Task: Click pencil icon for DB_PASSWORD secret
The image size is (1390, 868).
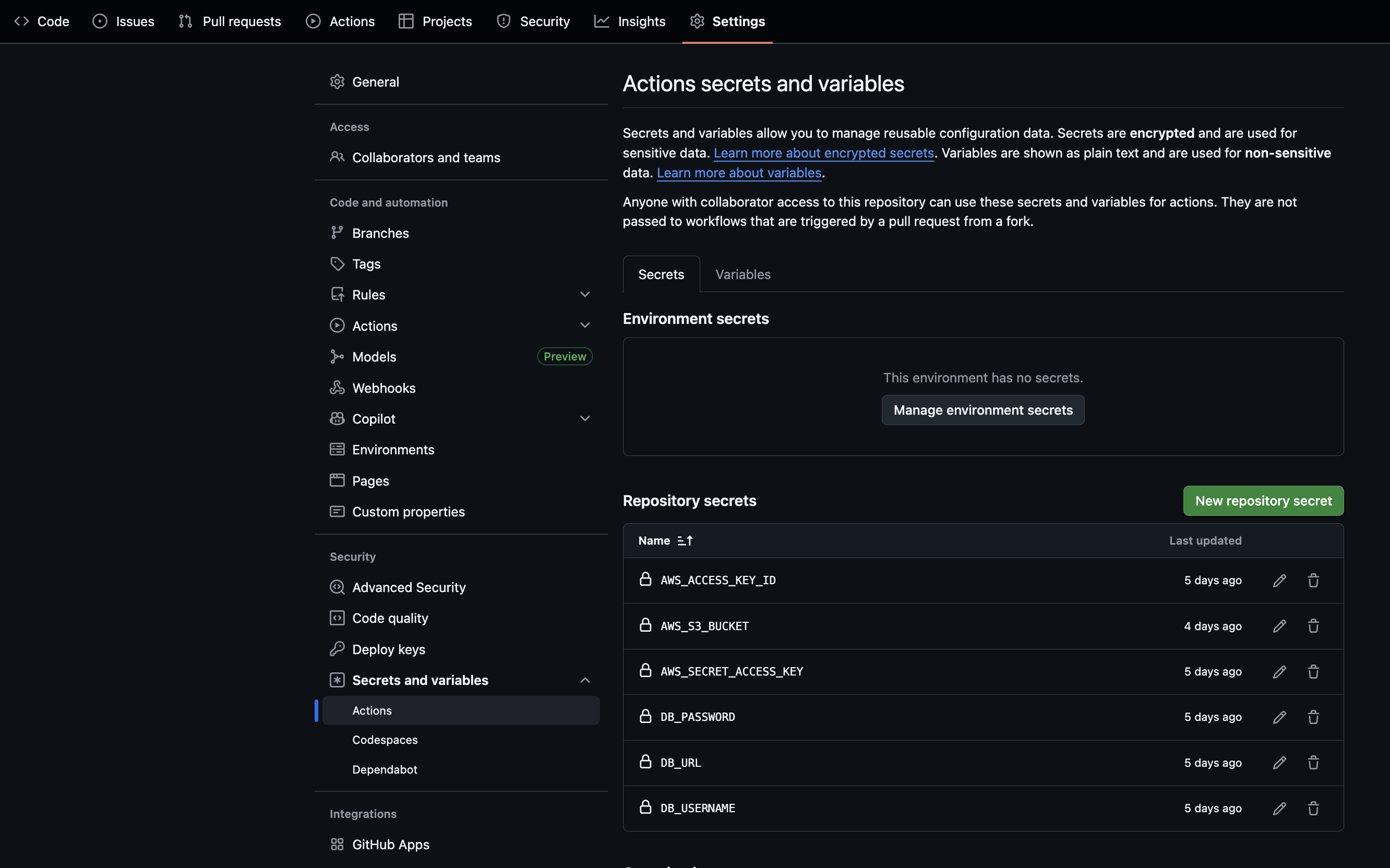Action: pos(1279,717)
